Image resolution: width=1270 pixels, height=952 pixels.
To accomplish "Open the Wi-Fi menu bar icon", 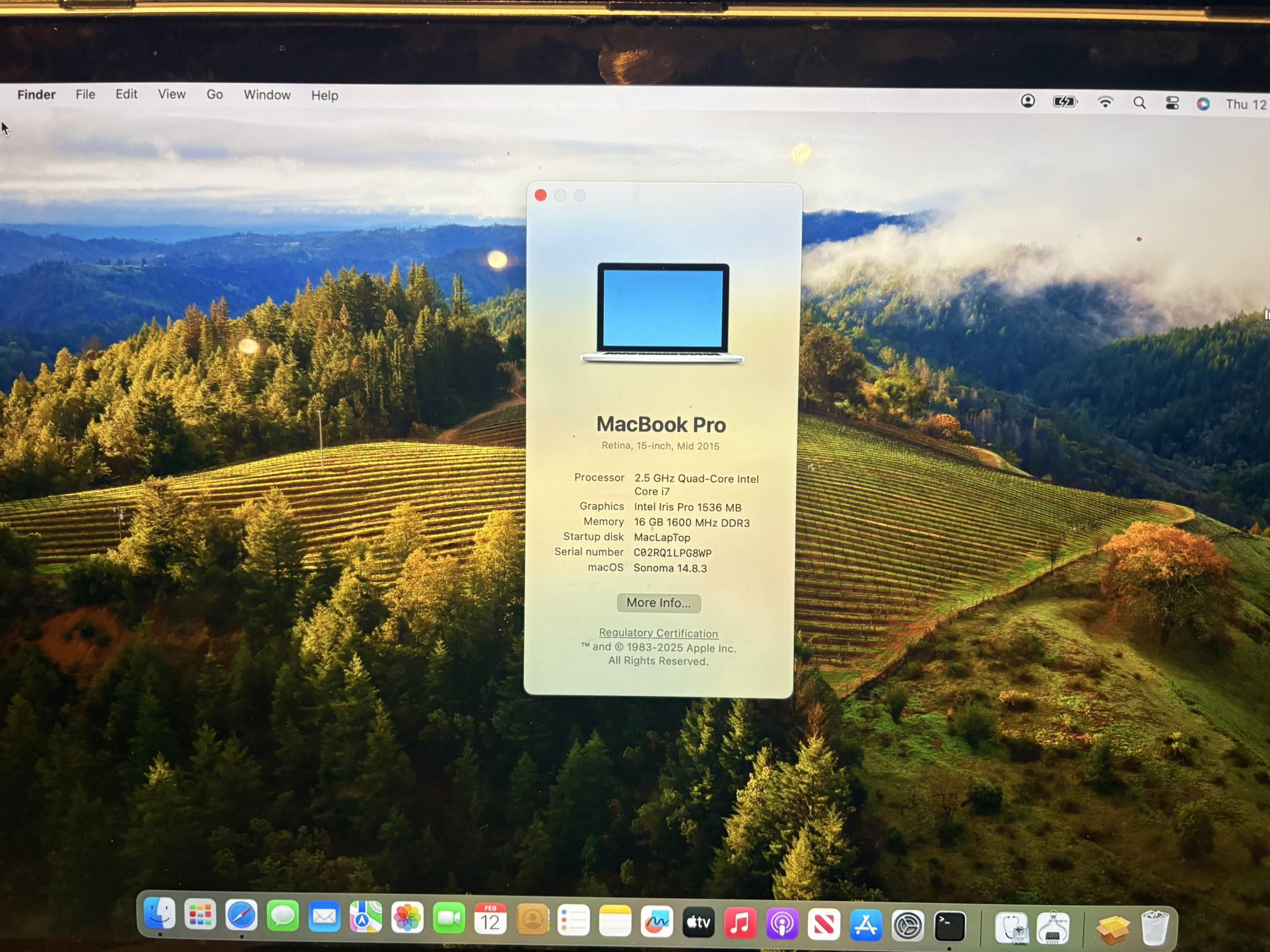I will coord(1105,102).
